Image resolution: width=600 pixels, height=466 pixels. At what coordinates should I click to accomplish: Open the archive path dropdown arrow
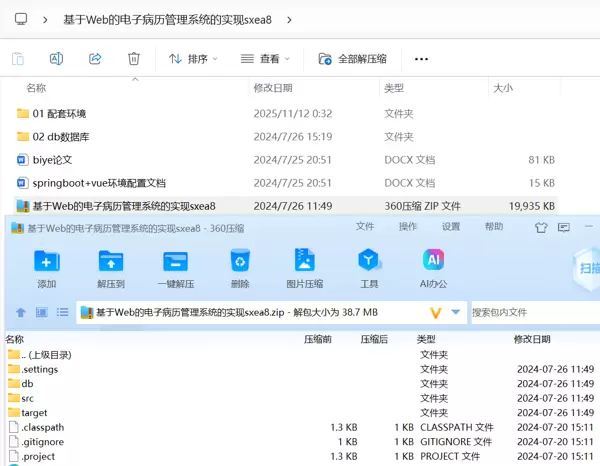pyautogui.click(x=457, y=313)
